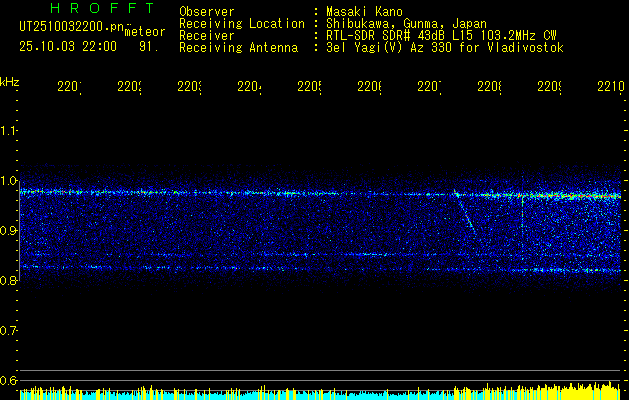Select the filename UT2510032200.pn
Image resolution: width=629 pixels, height=400 pixels.
click(71, 27)
